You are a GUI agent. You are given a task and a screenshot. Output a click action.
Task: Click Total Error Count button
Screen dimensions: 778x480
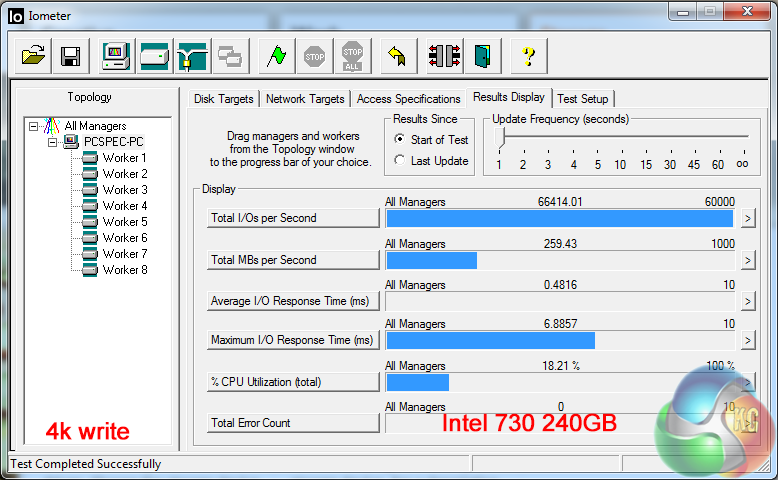click(293, 423)
